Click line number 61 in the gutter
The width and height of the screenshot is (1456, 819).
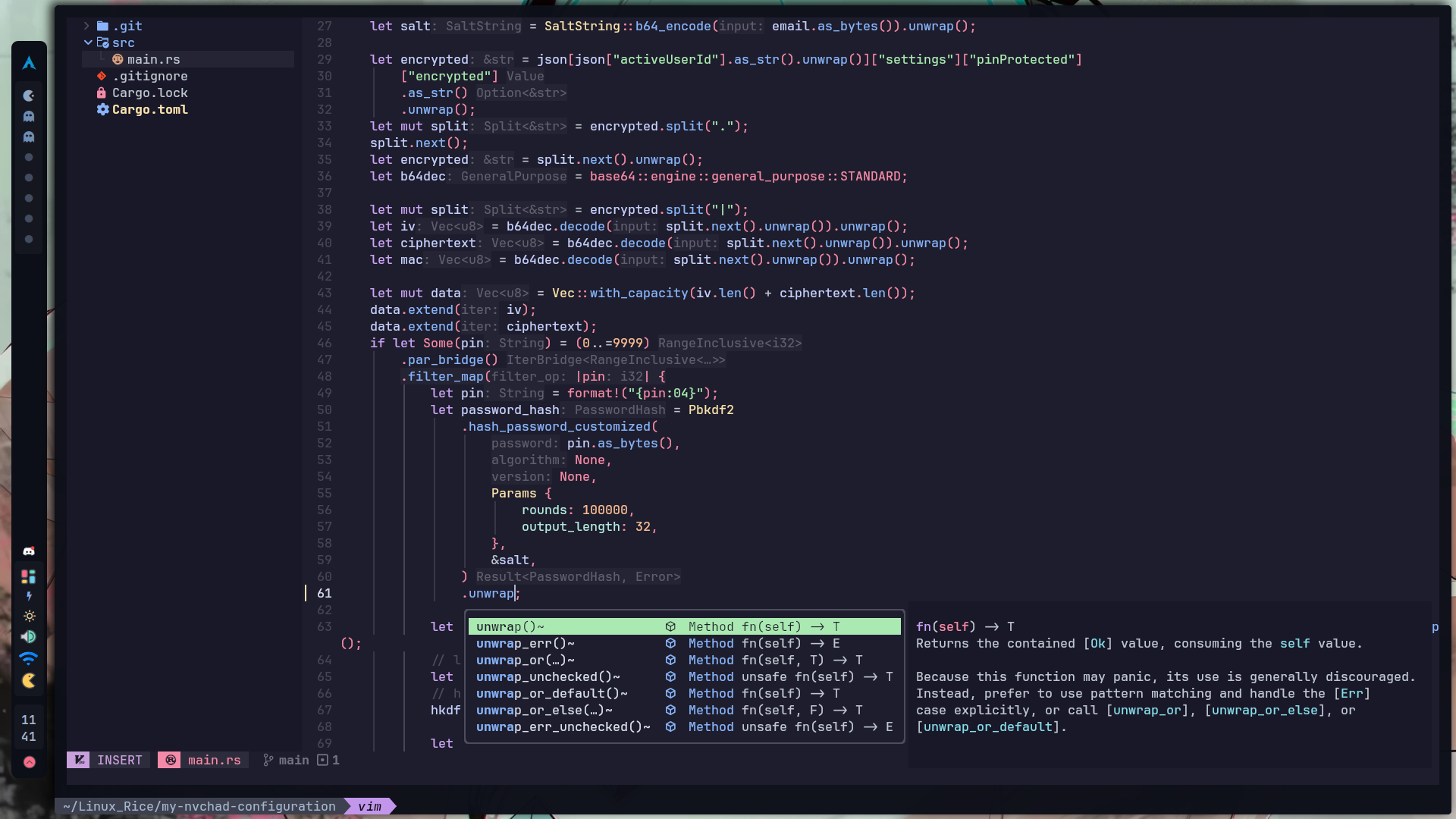(x=324, y=593)
